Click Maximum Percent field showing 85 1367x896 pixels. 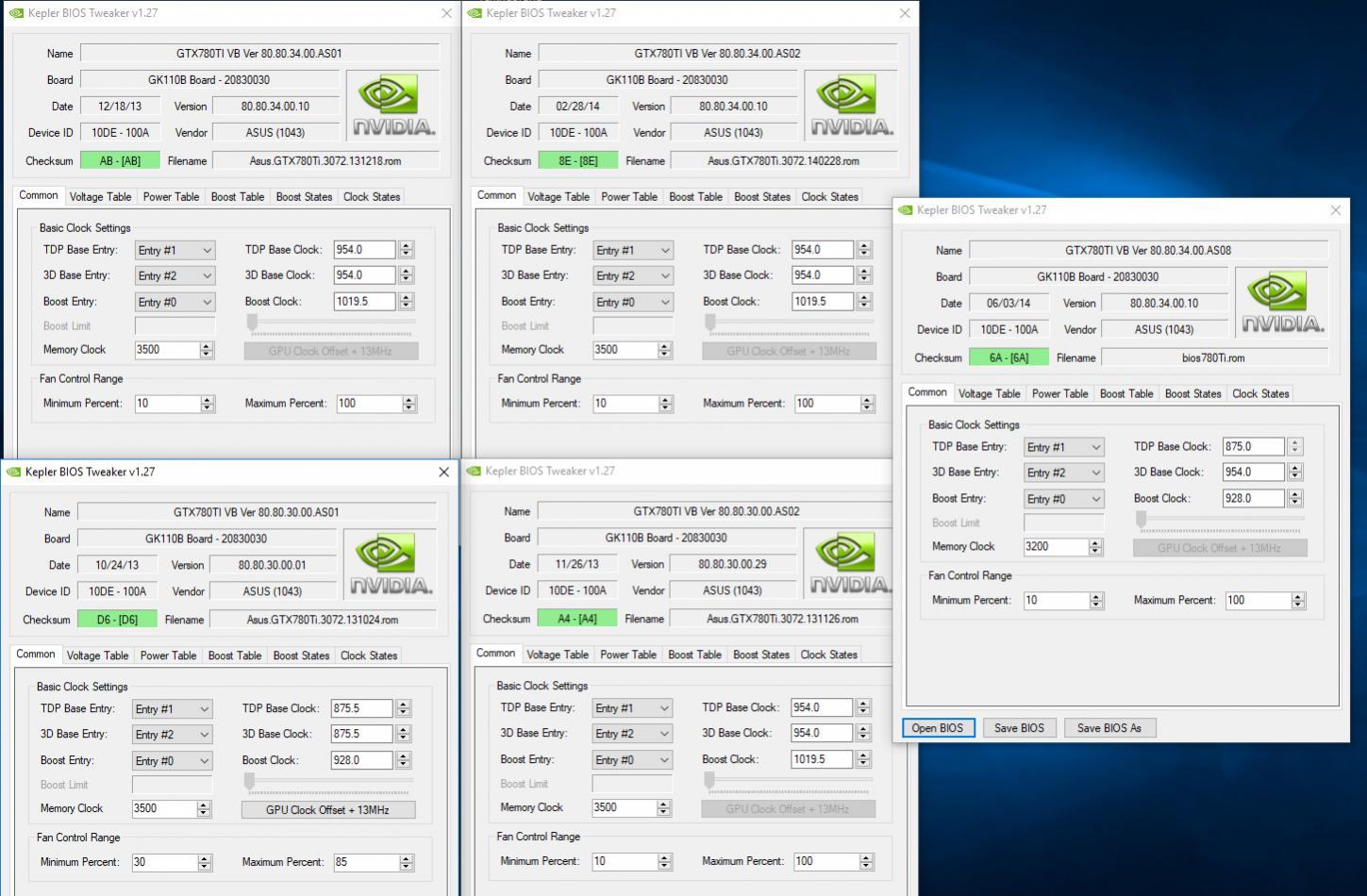(366, 862)
